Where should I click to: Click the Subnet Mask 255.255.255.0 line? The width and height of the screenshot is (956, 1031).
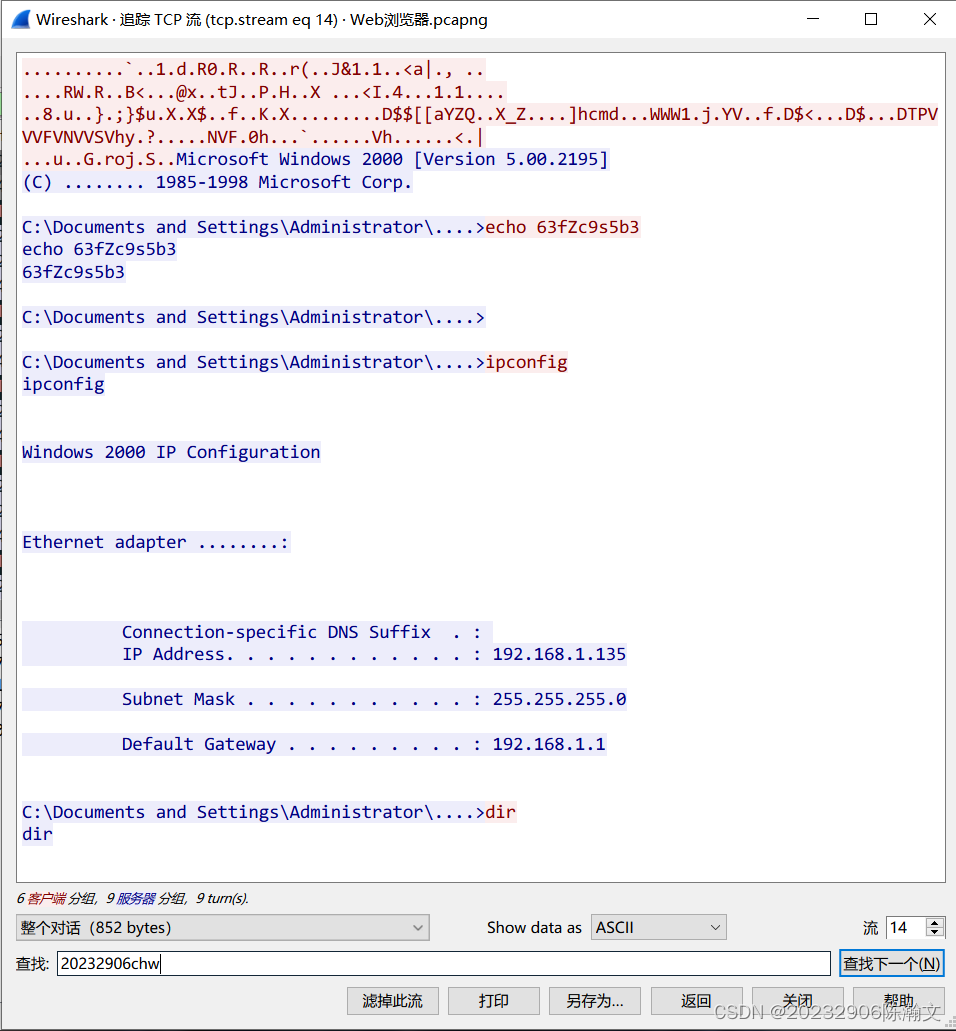(374, 699)
